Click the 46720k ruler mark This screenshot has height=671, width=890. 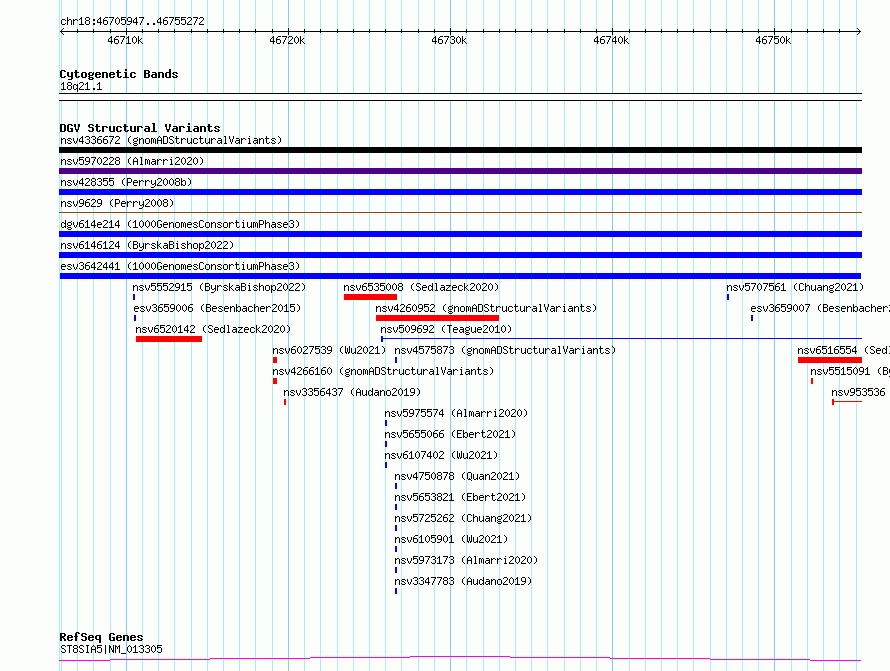287,40
